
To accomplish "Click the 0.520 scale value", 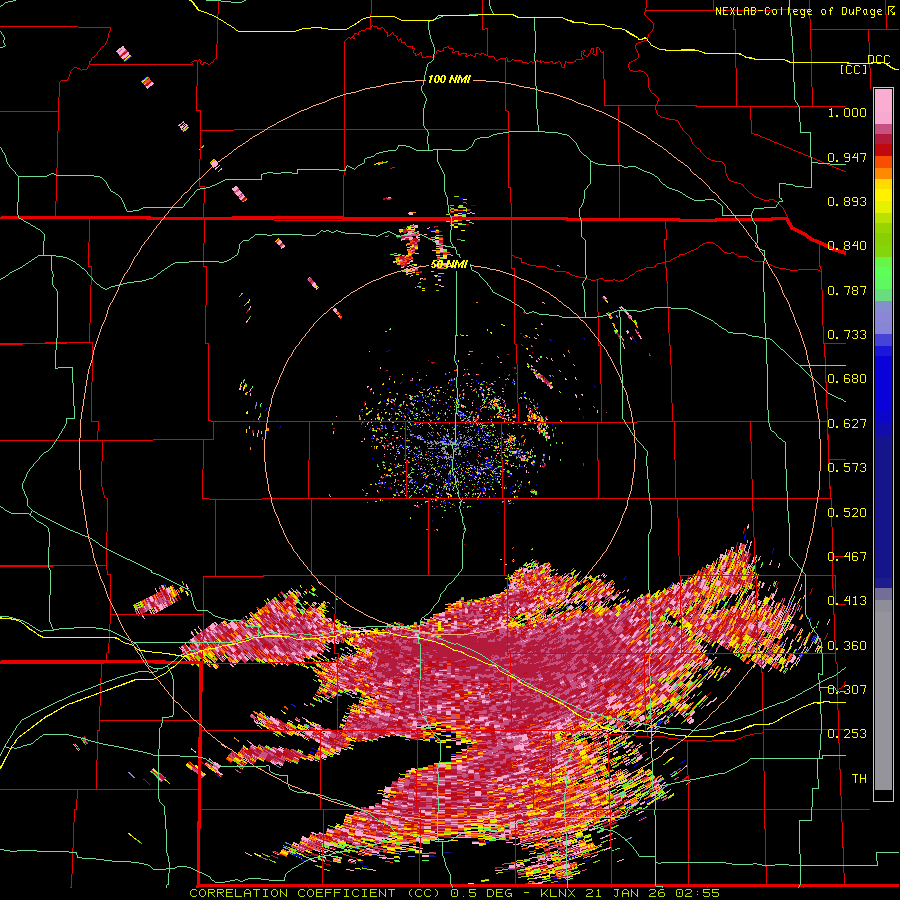I will [x=847, y=513].
